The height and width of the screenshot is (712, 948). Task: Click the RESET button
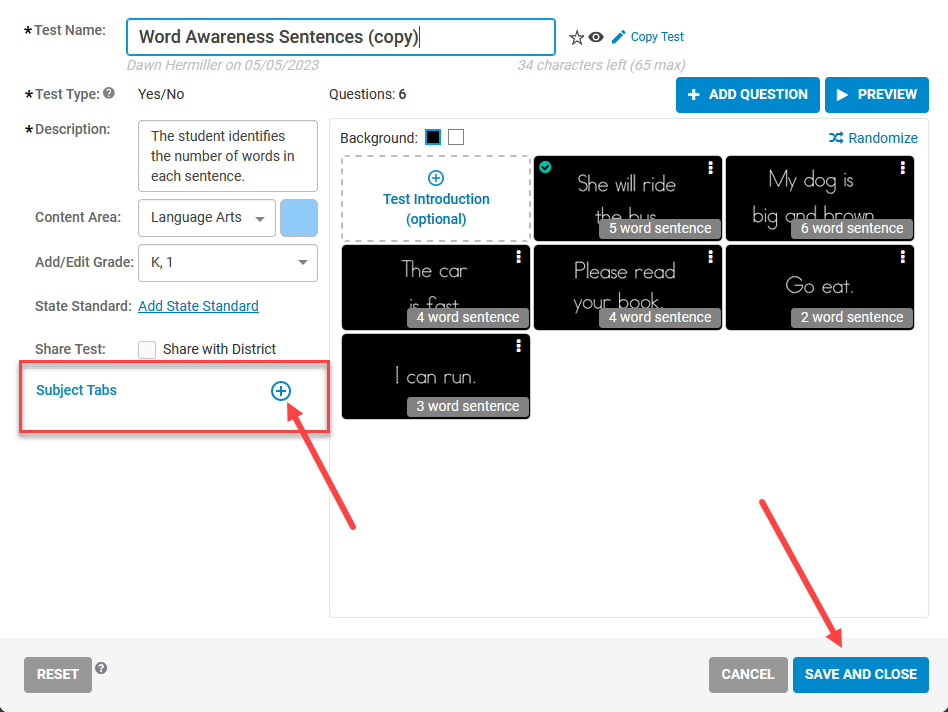[58, 675]
